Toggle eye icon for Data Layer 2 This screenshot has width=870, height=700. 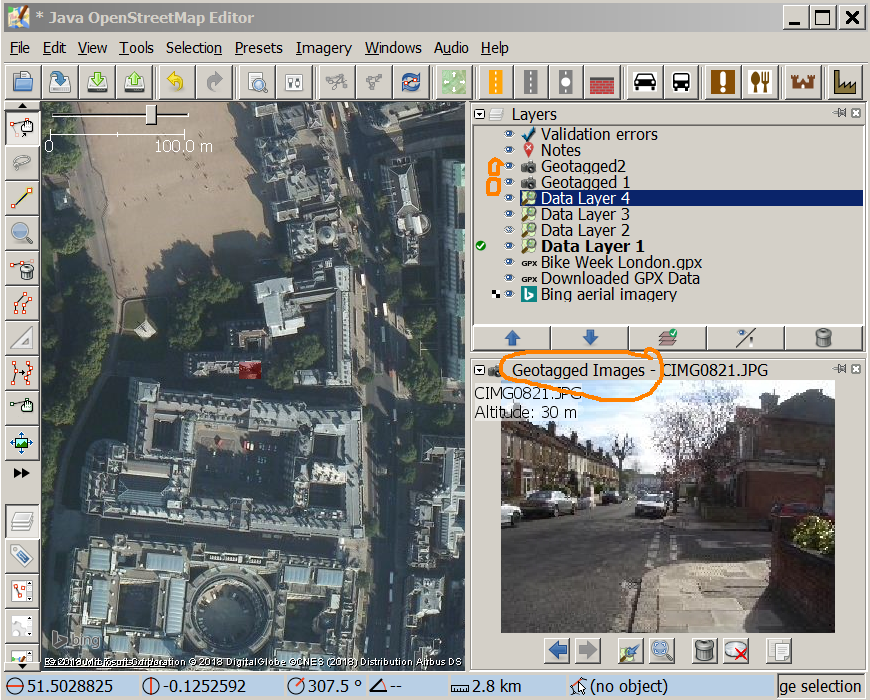click(509, 230)
